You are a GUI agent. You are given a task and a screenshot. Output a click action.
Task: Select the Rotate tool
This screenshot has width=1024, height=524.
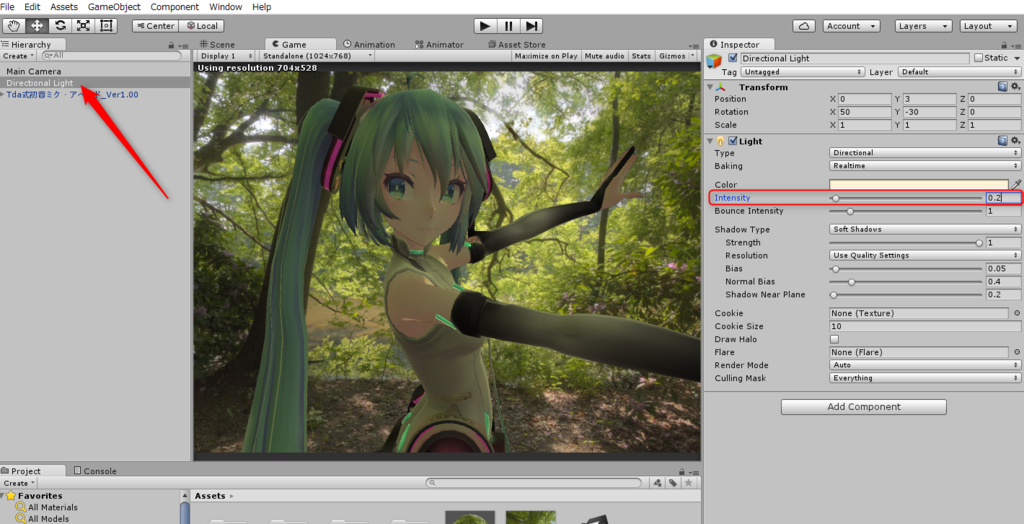pos(60,25)
